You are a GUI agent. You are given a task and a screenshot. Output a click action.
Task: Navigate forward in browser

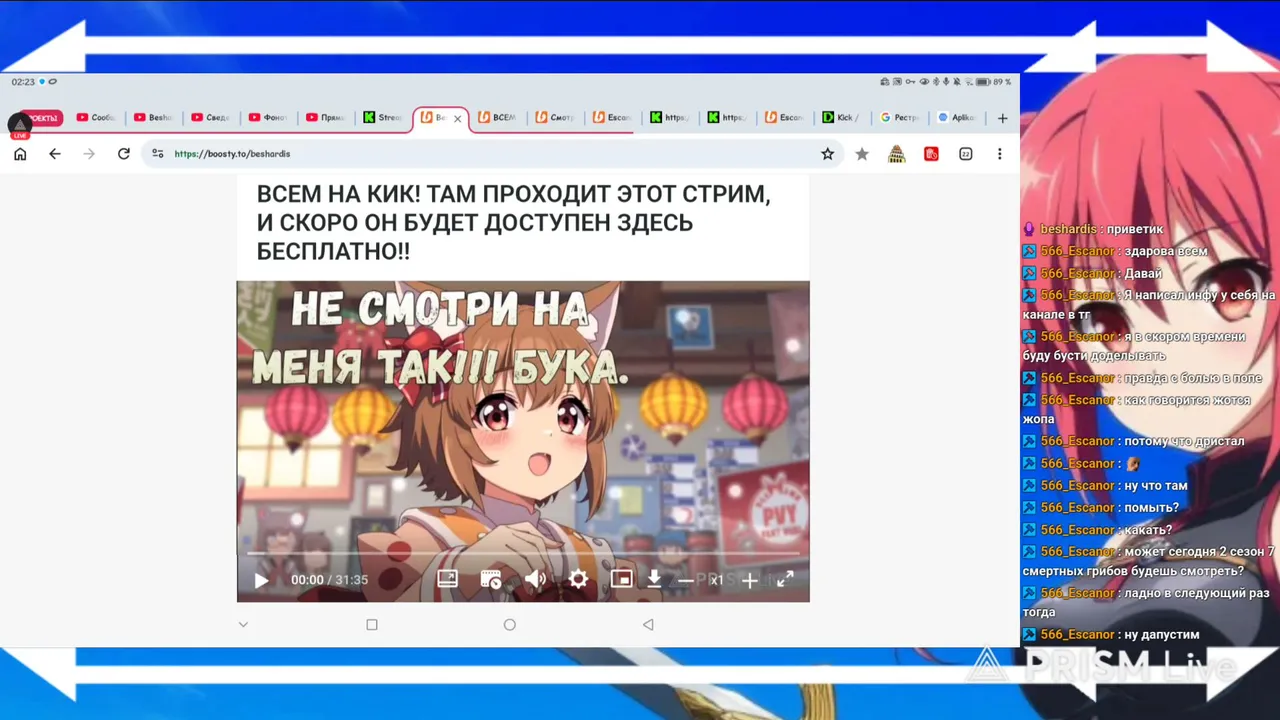[x=89, y=154]
